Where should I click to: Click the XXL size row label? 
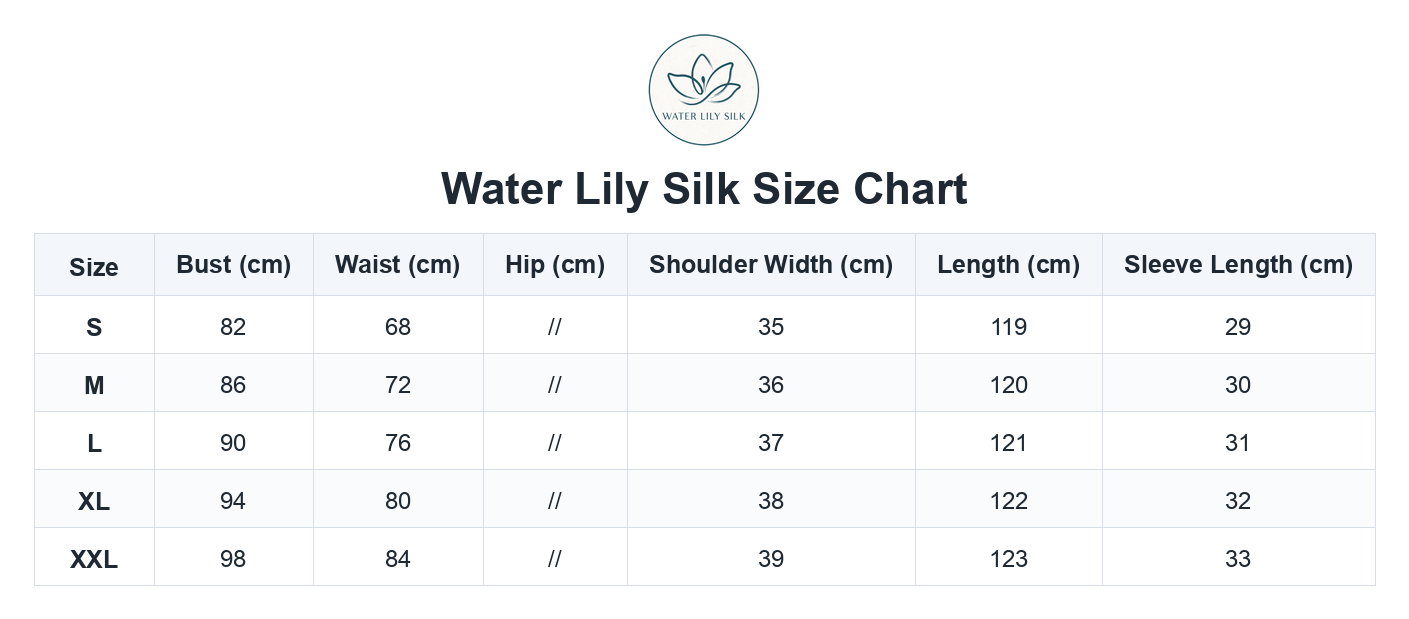[94, 559]
